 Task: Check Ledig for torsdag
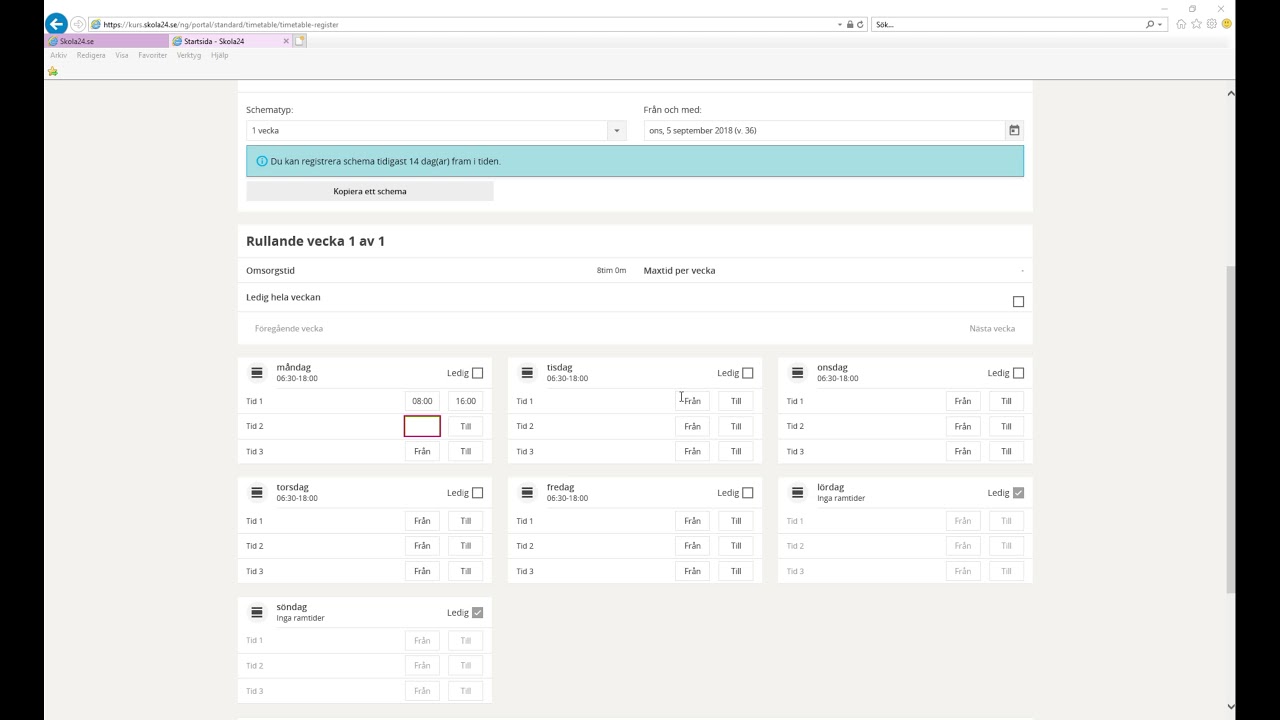click(x=477, y=493)
